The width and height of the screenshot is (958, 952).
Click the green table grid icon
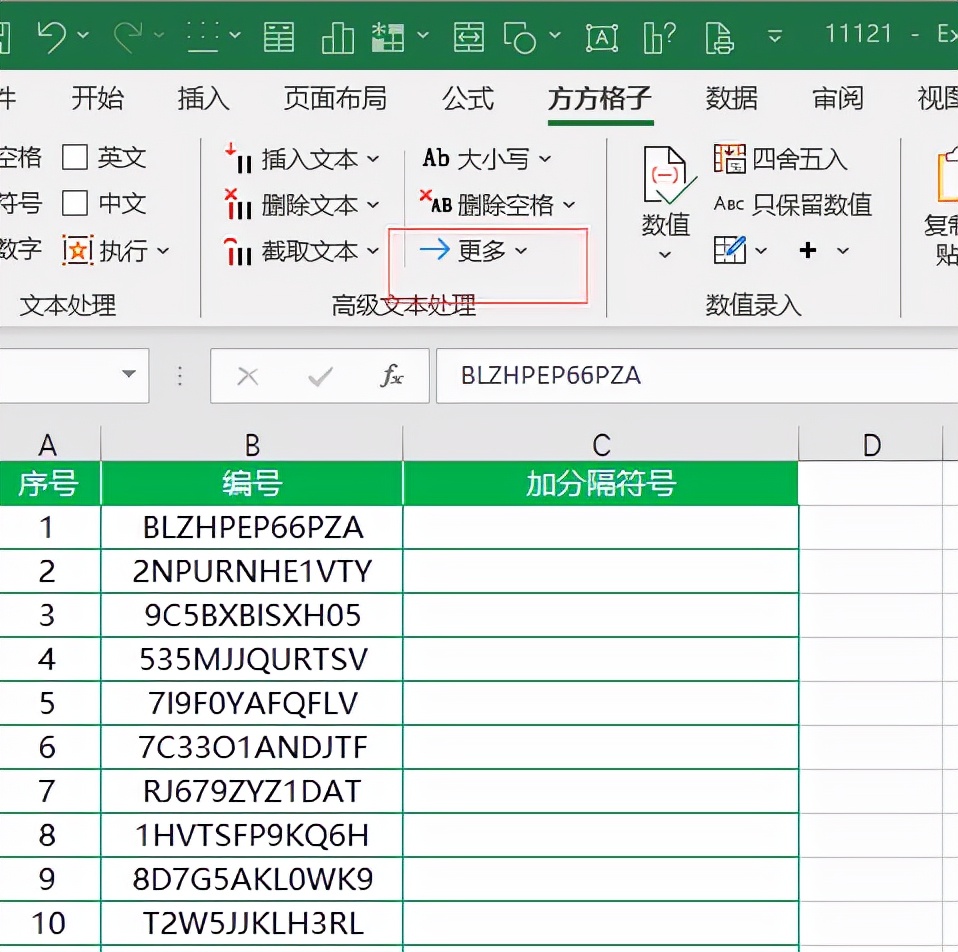coord(388,37)
